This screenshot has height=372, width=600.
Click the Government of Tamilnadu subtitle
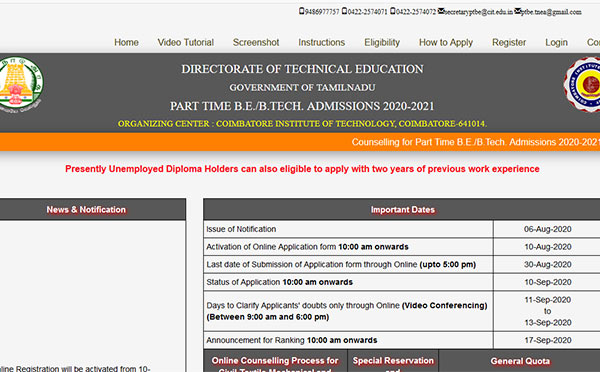click(x=302, y=88)
